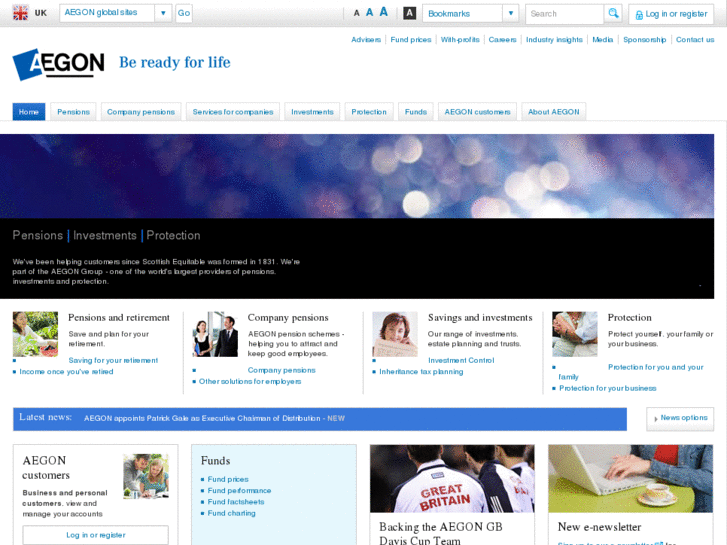
Task: Open the Fund charting link
Action: coord(231,513)
